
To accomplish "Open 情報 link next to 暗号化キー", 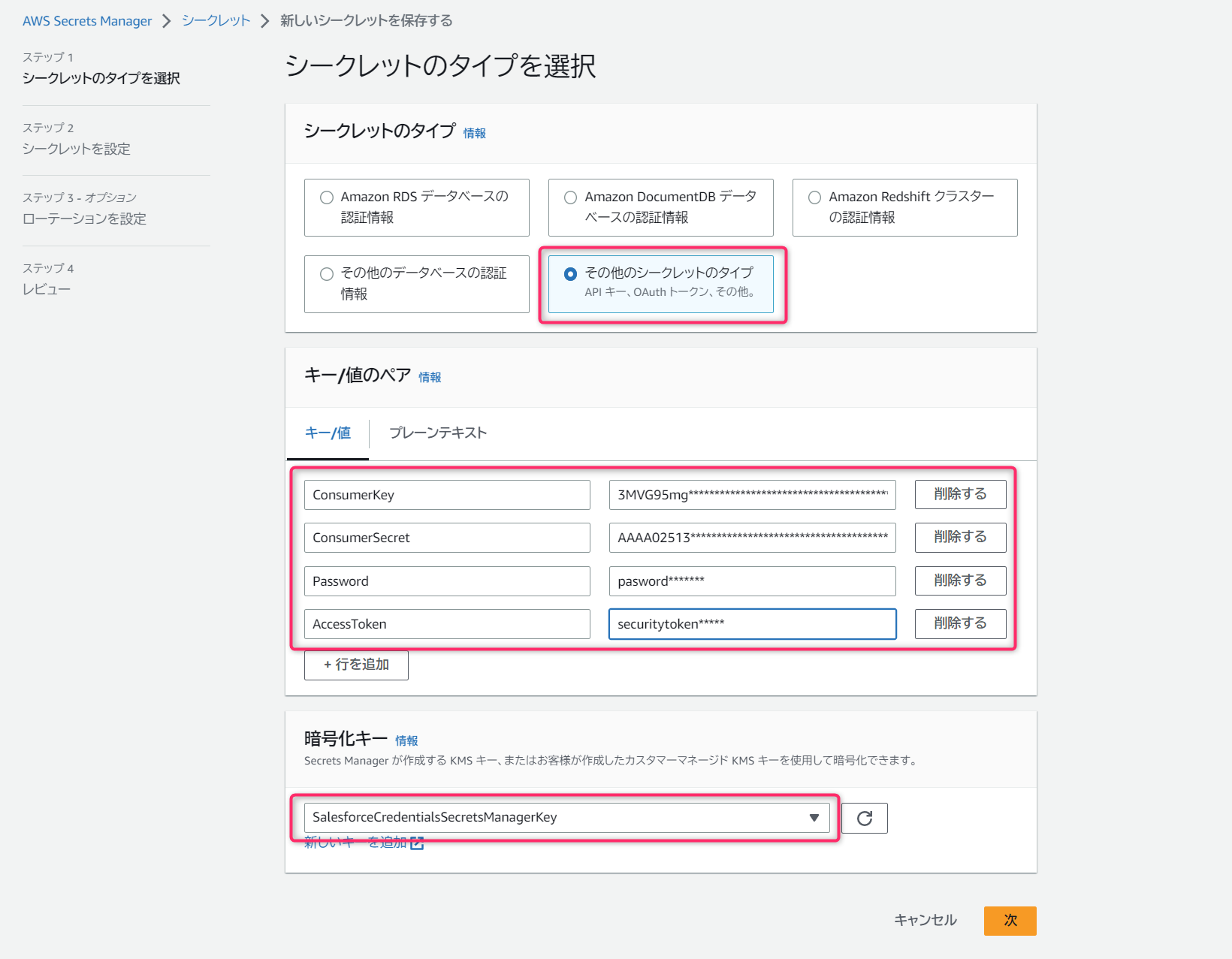I will coord(406,740).
